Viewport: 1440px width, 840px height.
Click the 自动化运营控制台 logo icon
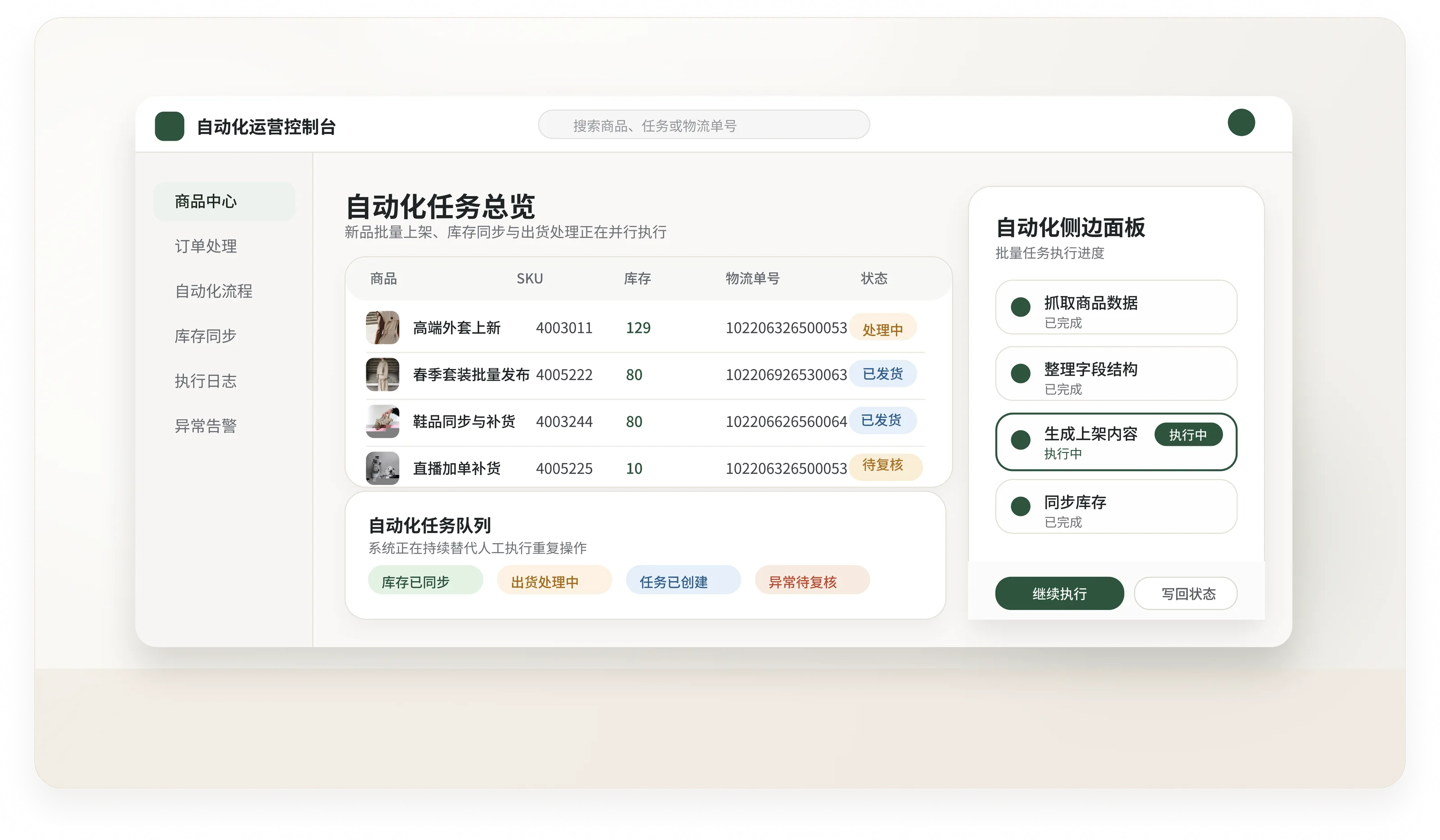click(169, 127)
